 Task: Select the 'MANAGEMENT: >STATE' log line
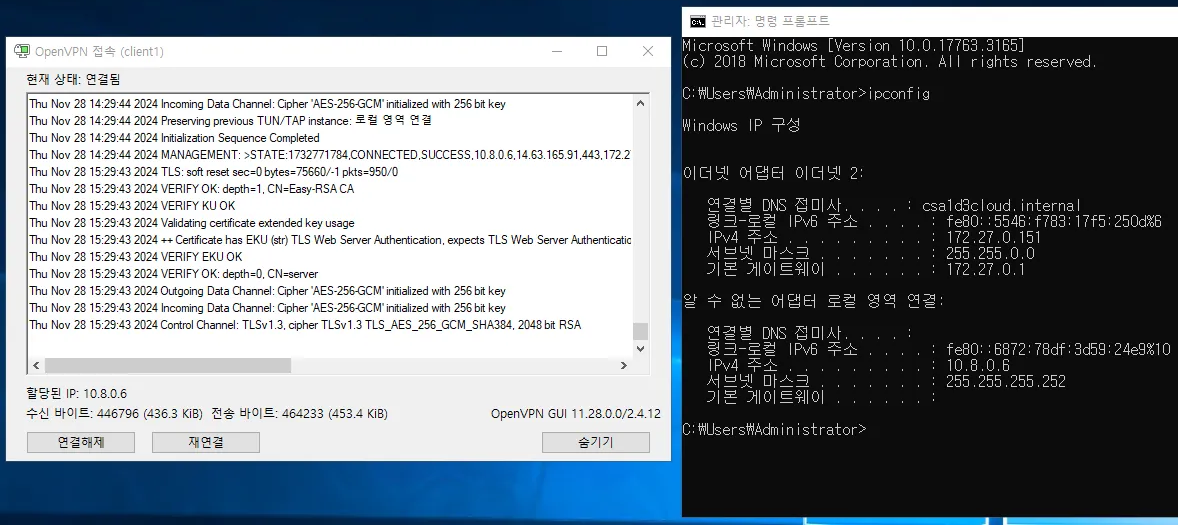(329, 155)
